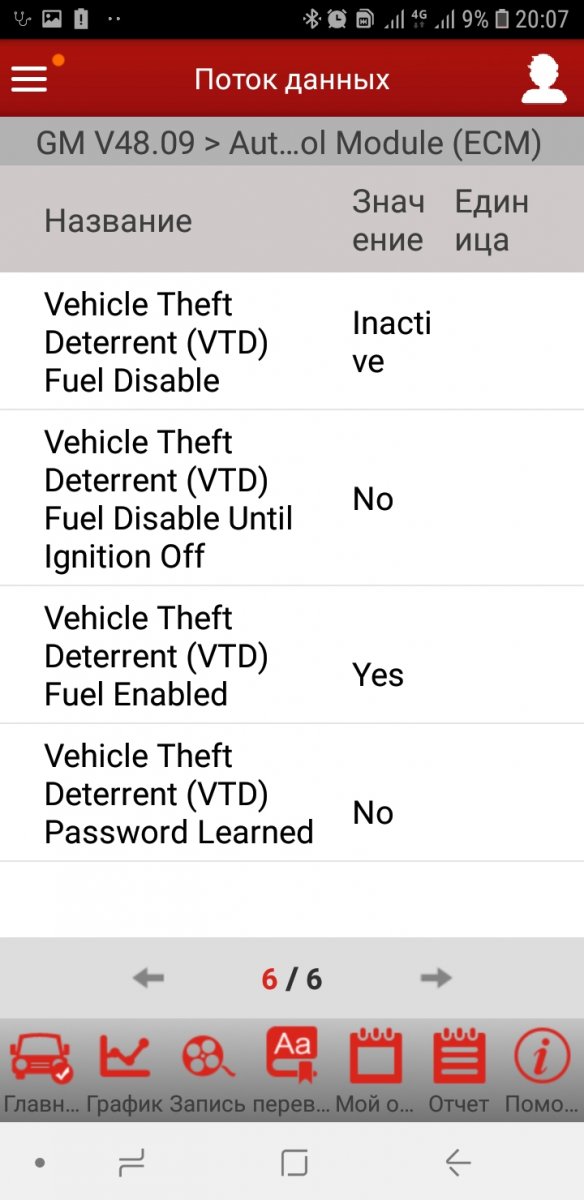The width and height of the screenshot is (584, 1200).
Task: Select the VTD Fuel Disable row
Action: tap(292, 341)
